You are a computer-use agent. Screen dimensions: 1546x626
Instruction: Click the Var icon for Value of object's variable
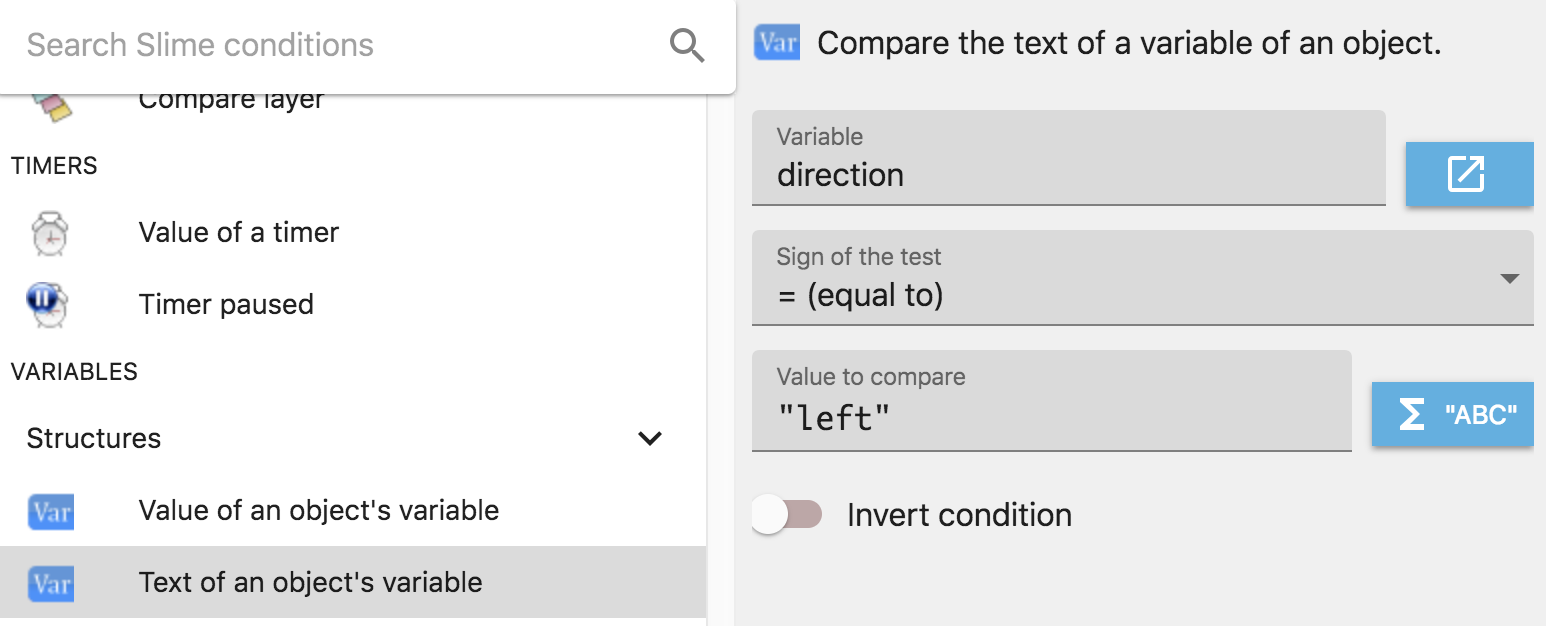click(50, 511)
